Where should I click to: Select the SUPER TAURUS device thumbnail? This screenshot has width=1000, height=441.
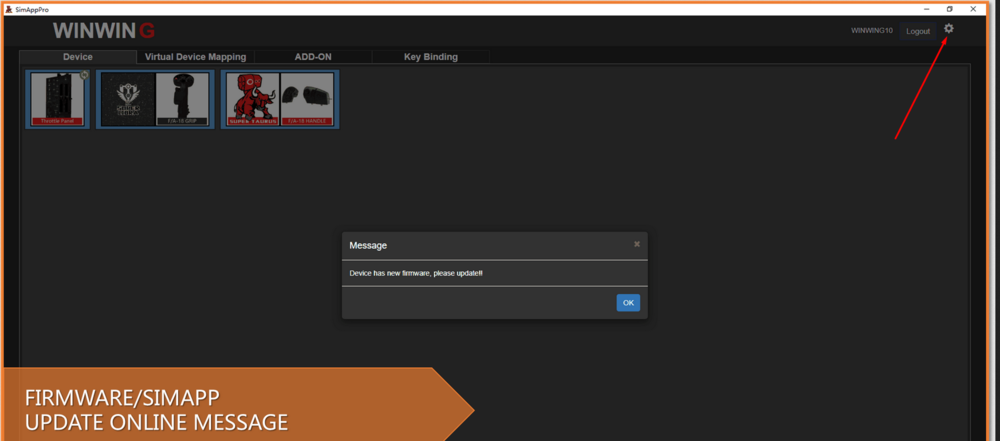point(253,99)
